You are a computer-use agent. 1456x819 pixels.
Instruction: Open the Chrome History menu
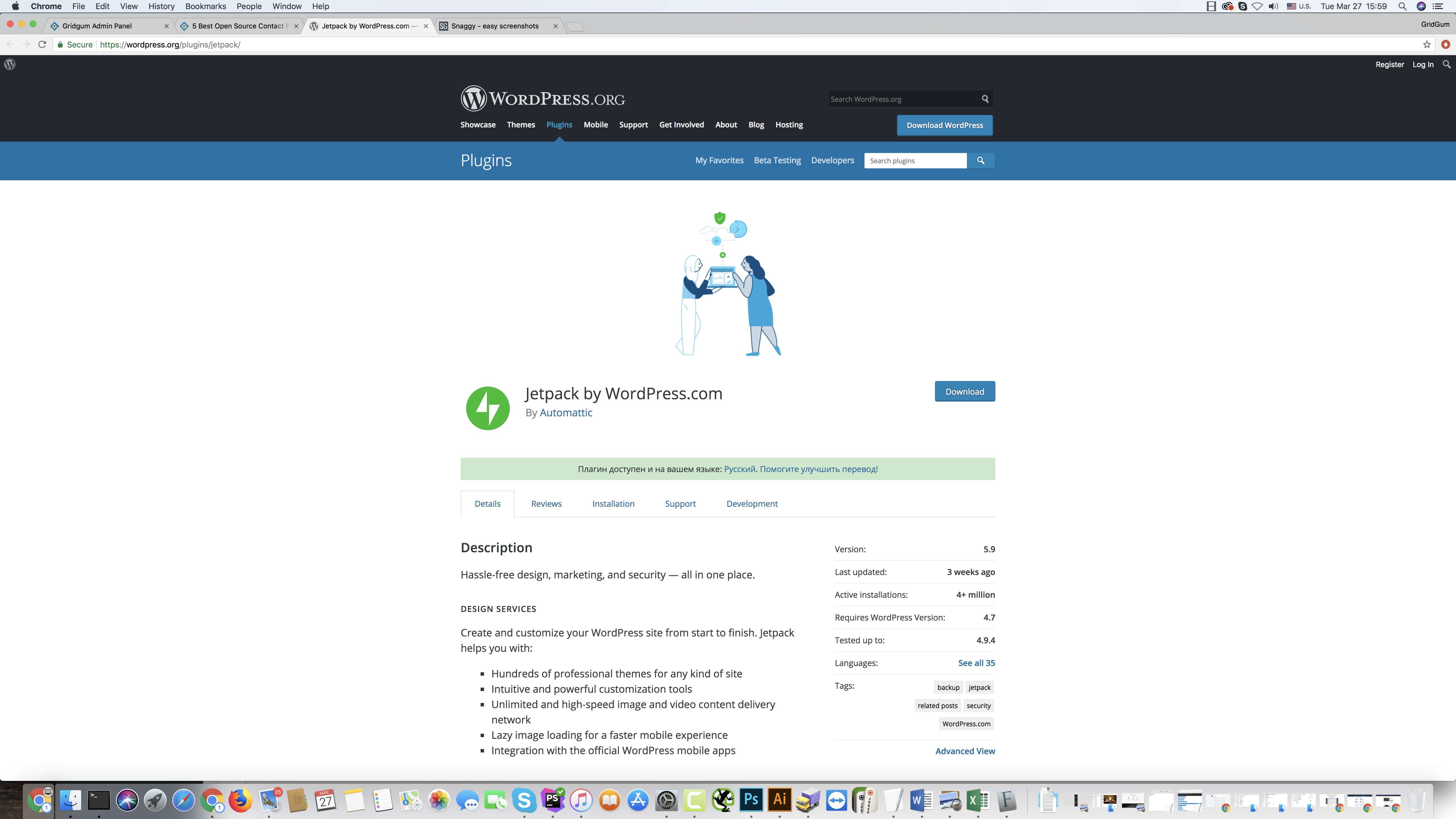pos(161,6)
